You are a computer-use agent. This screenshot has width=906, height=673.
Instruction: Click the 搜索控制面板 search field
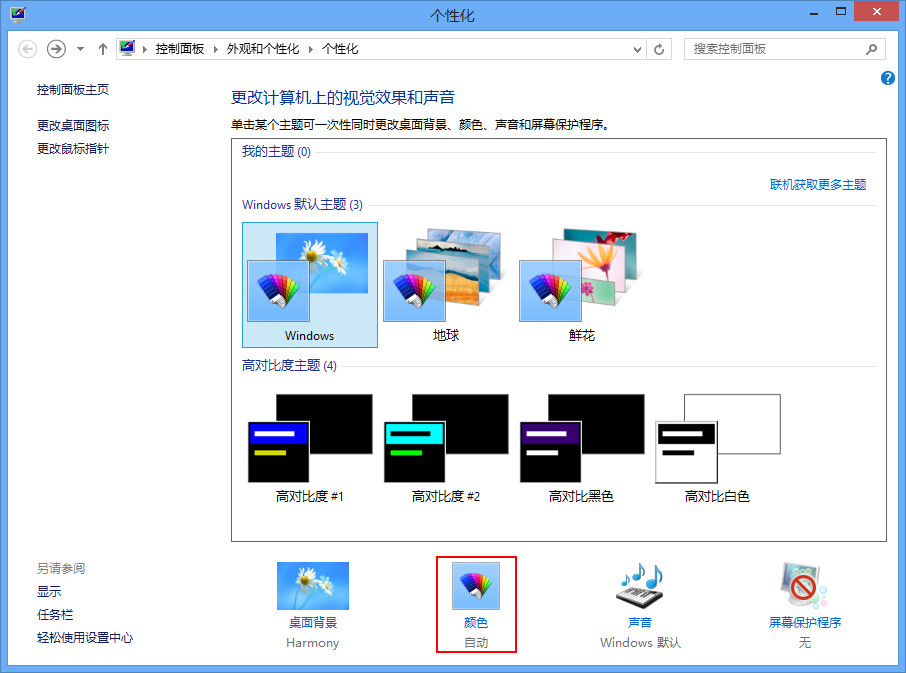[775, 49]
